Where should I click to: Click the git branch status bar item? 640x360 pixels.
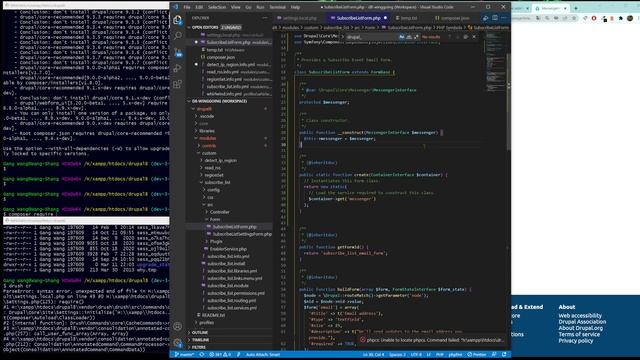point(184,355)
